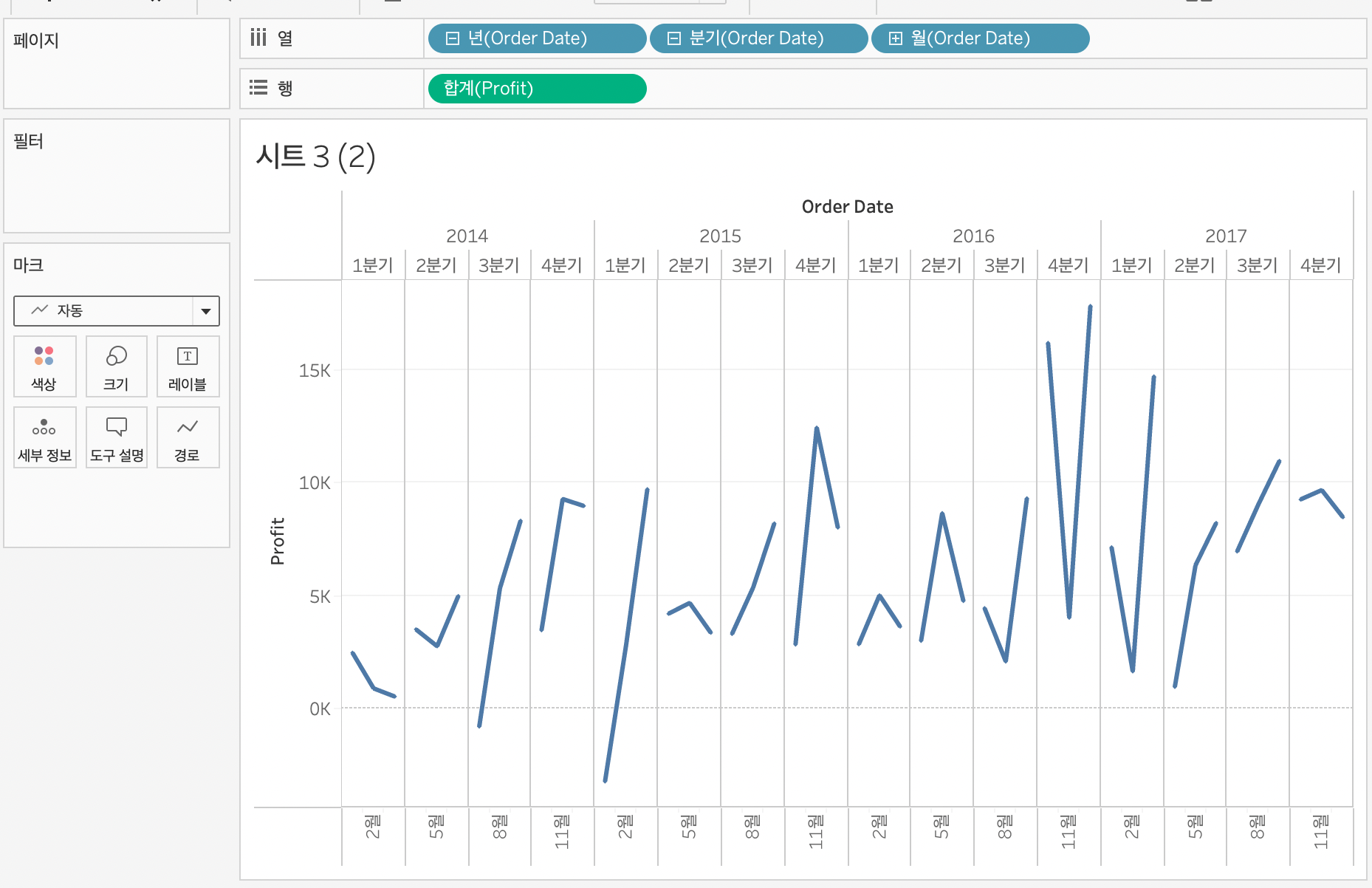This screenshot has width=1372, height=888.
Task: Click the Marks (마크) card title
Action: click(x=29, y=265)
